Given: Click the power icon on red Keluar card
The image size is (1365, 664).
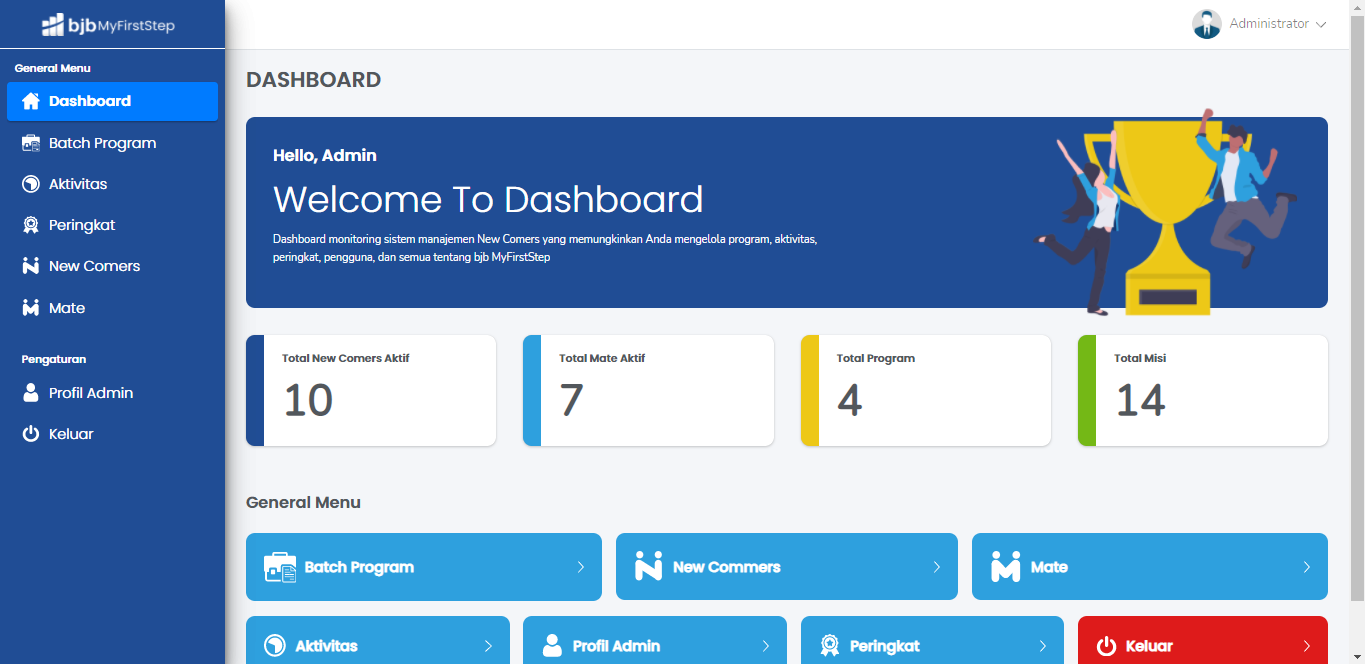Looking at the screenshot, I should point(1106,646).
